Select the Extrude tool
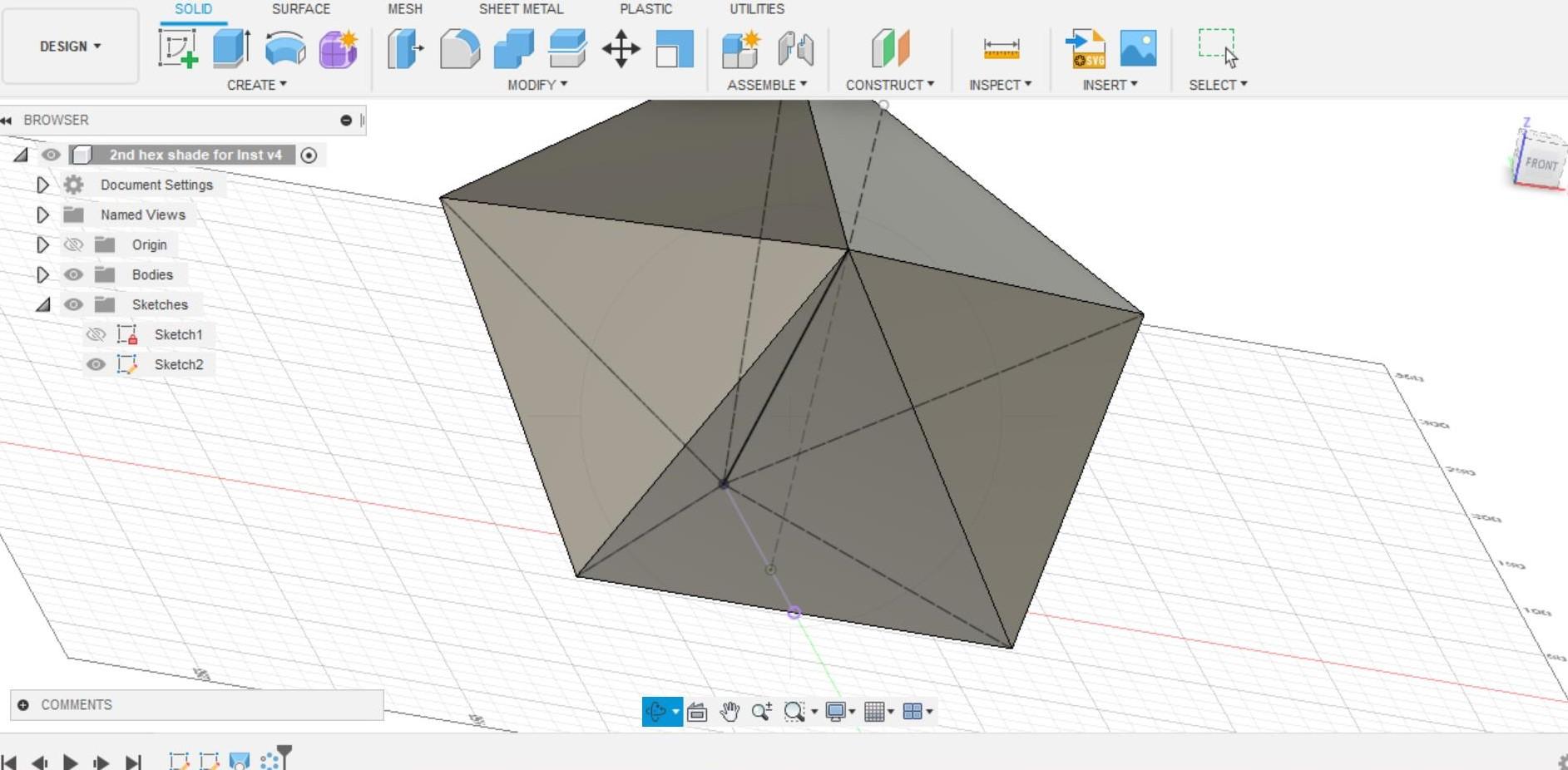Screen dimensions: 1568x770 tap(230, 47)
